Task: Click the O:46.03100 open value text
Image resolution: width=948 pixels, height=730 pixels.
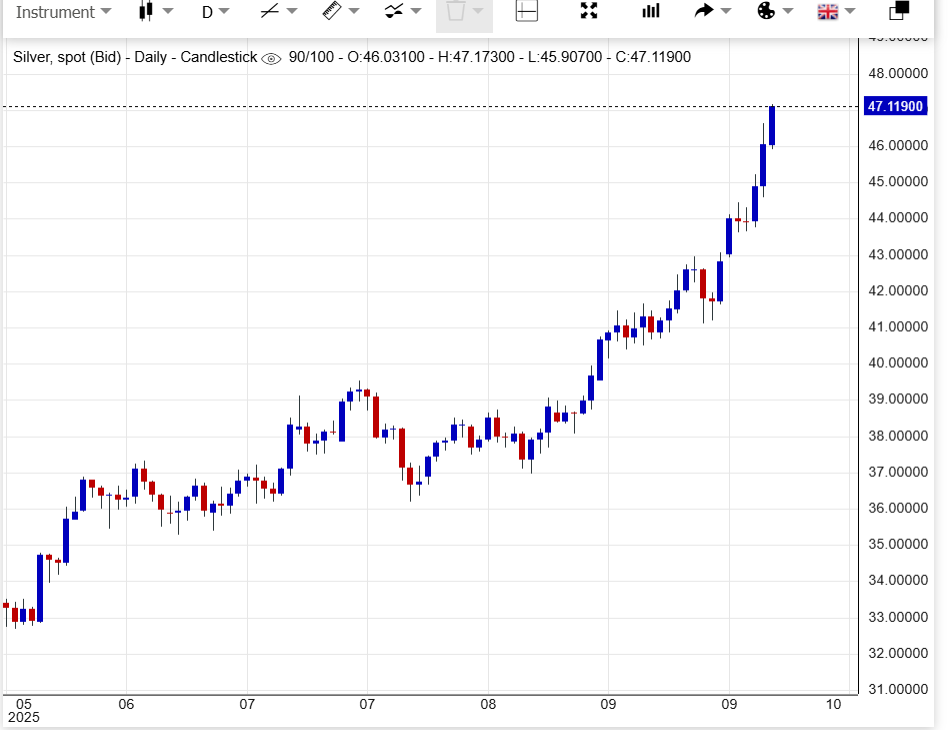Action: click(386, 57)
